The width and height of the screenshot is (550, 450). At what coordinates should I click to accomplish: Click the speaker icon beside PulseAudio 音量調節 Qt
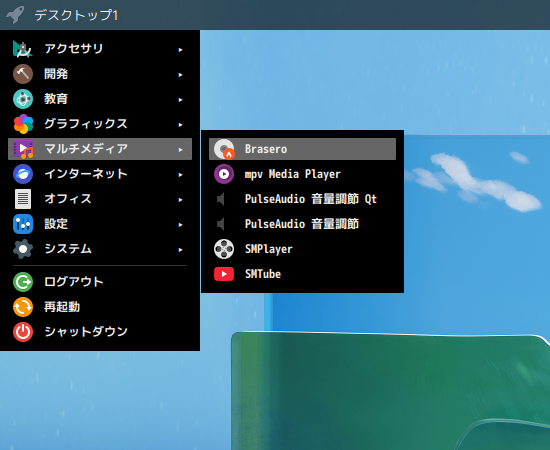point(221,199)
